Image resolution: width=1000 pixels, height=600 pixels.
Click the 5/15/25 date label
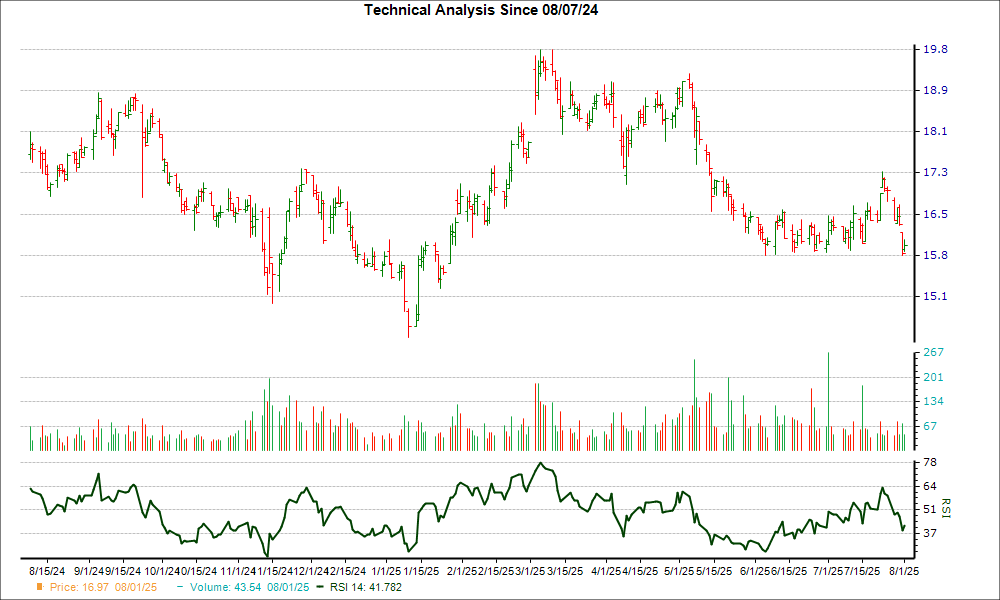[x=714, y=571]
